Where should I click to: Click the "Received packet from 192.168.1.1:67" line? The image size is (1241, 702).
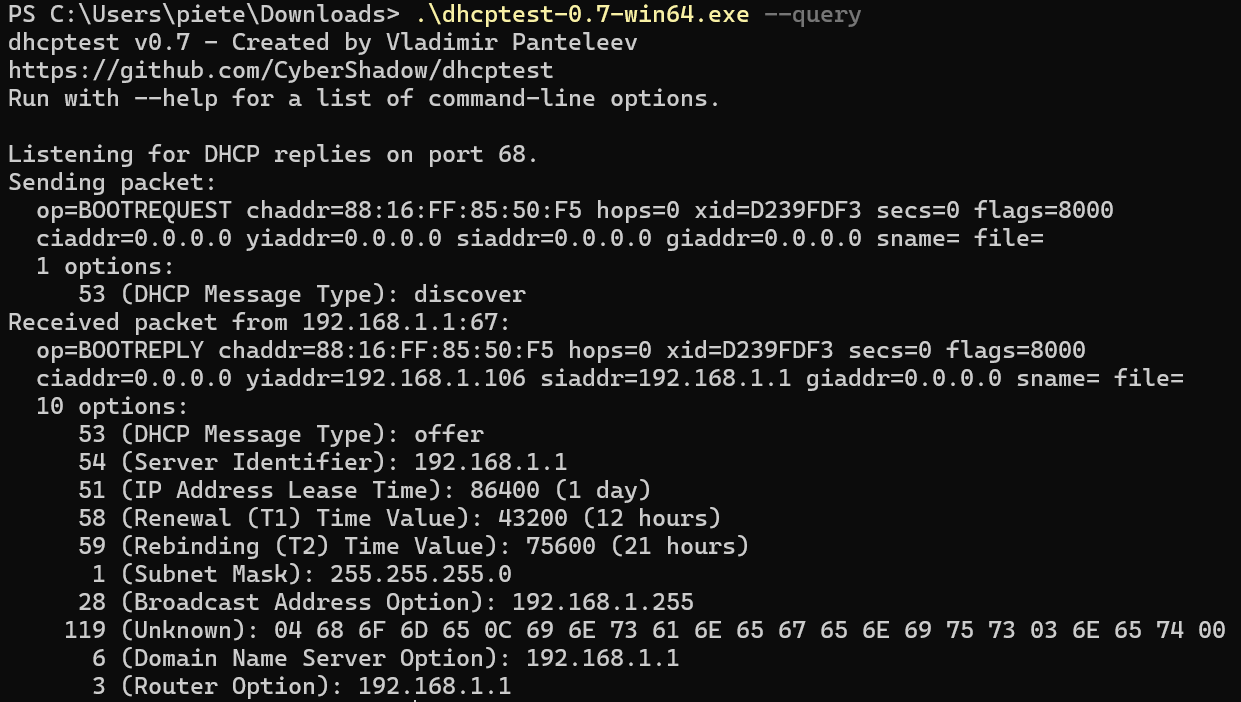pos(259,322)
